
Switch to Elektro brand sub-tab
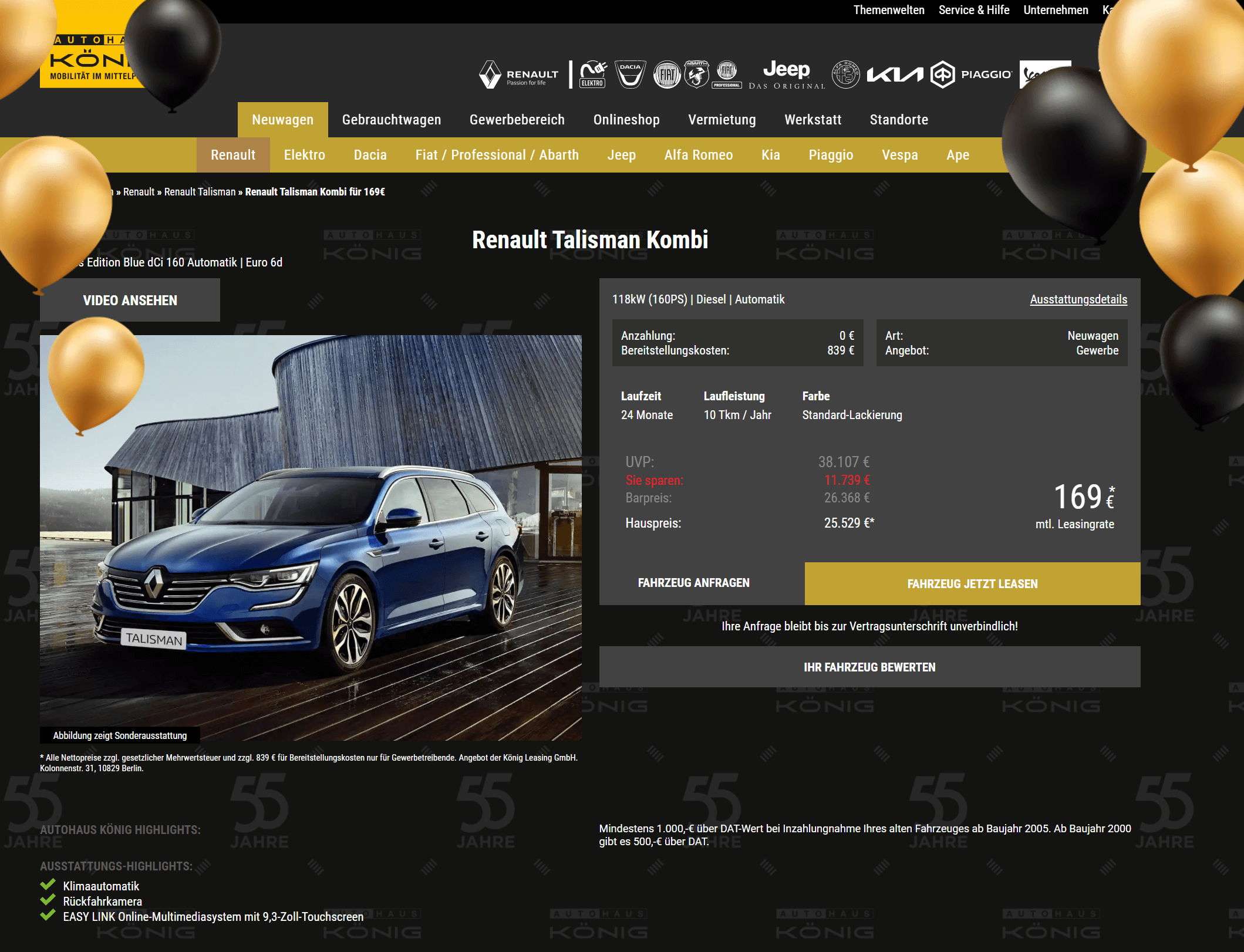point(305,155)
